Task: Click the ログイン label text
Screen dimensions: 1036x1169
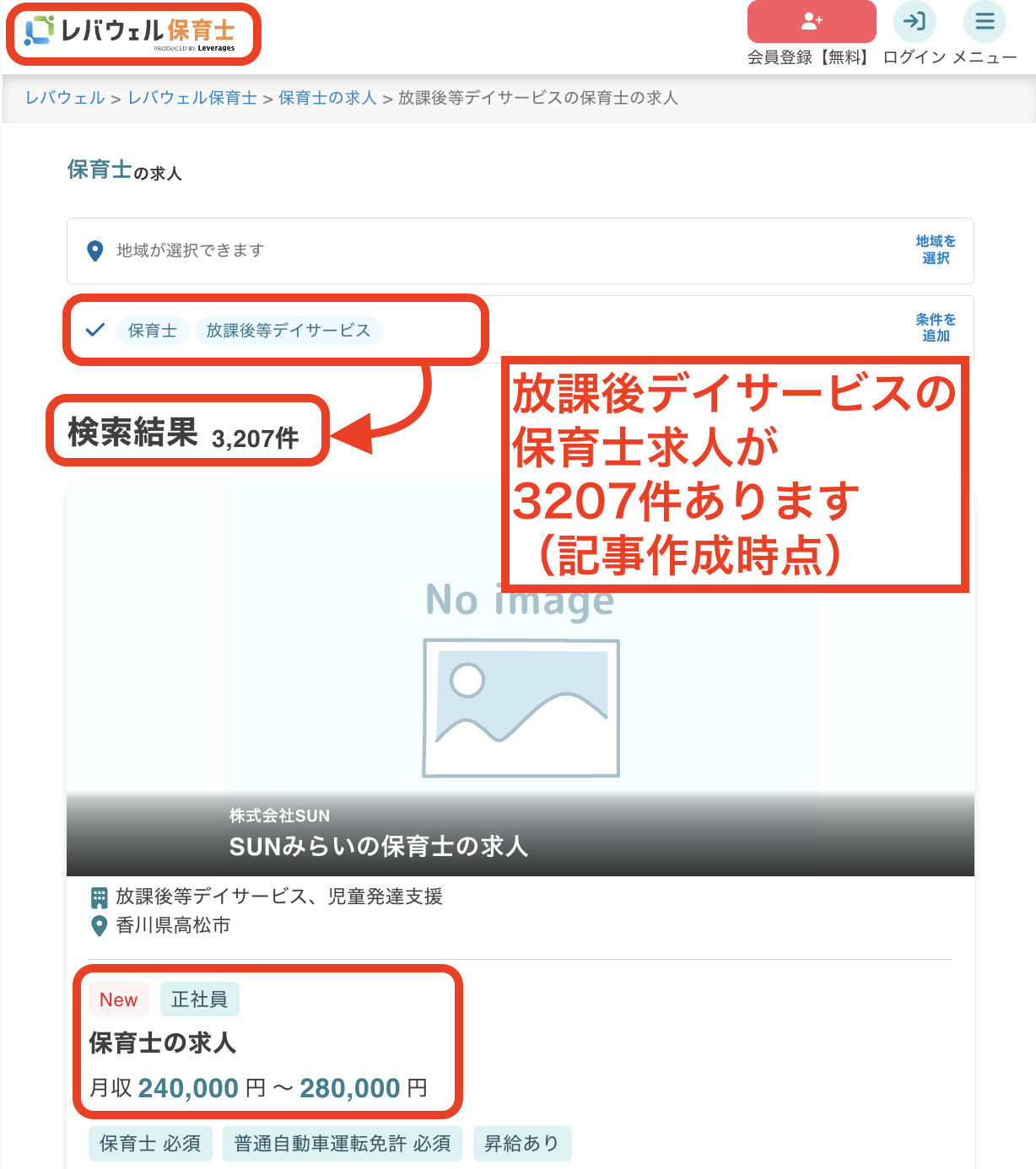Action: pyautogui.click(x=915, y=57)
